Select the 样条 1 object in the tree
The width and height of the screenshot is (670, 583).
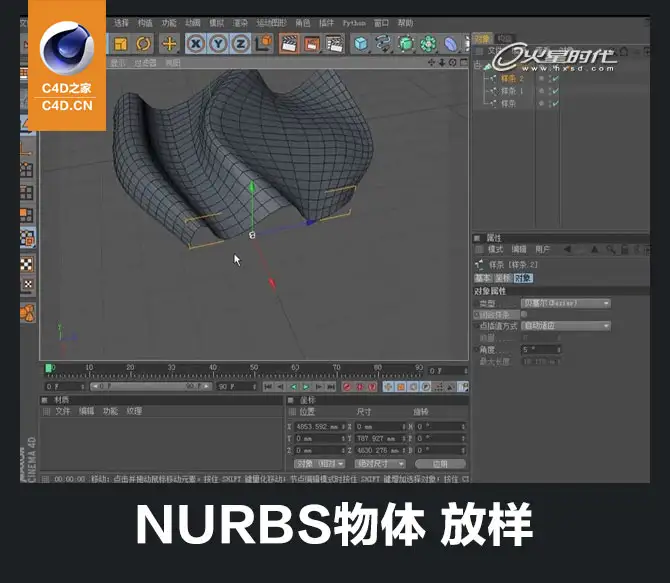[x=512, y=91]
